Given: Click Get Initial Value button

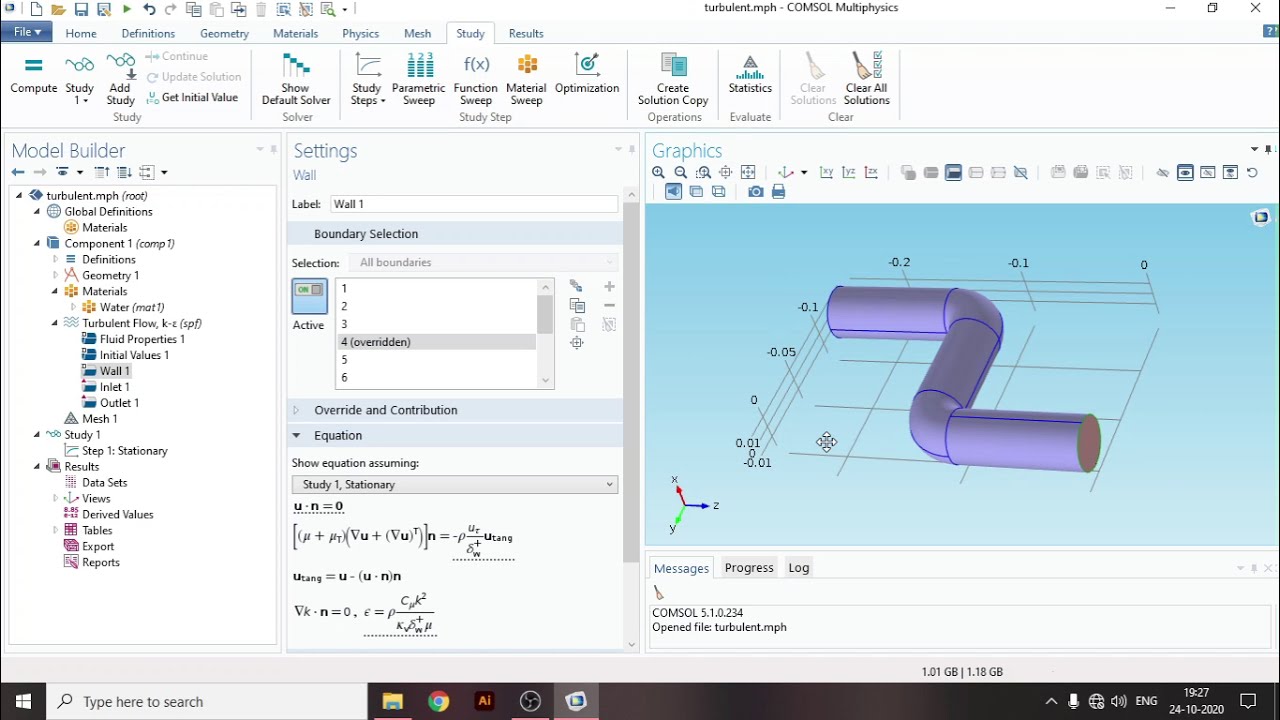Looking at the screenshot, I should tap(192, 97).
